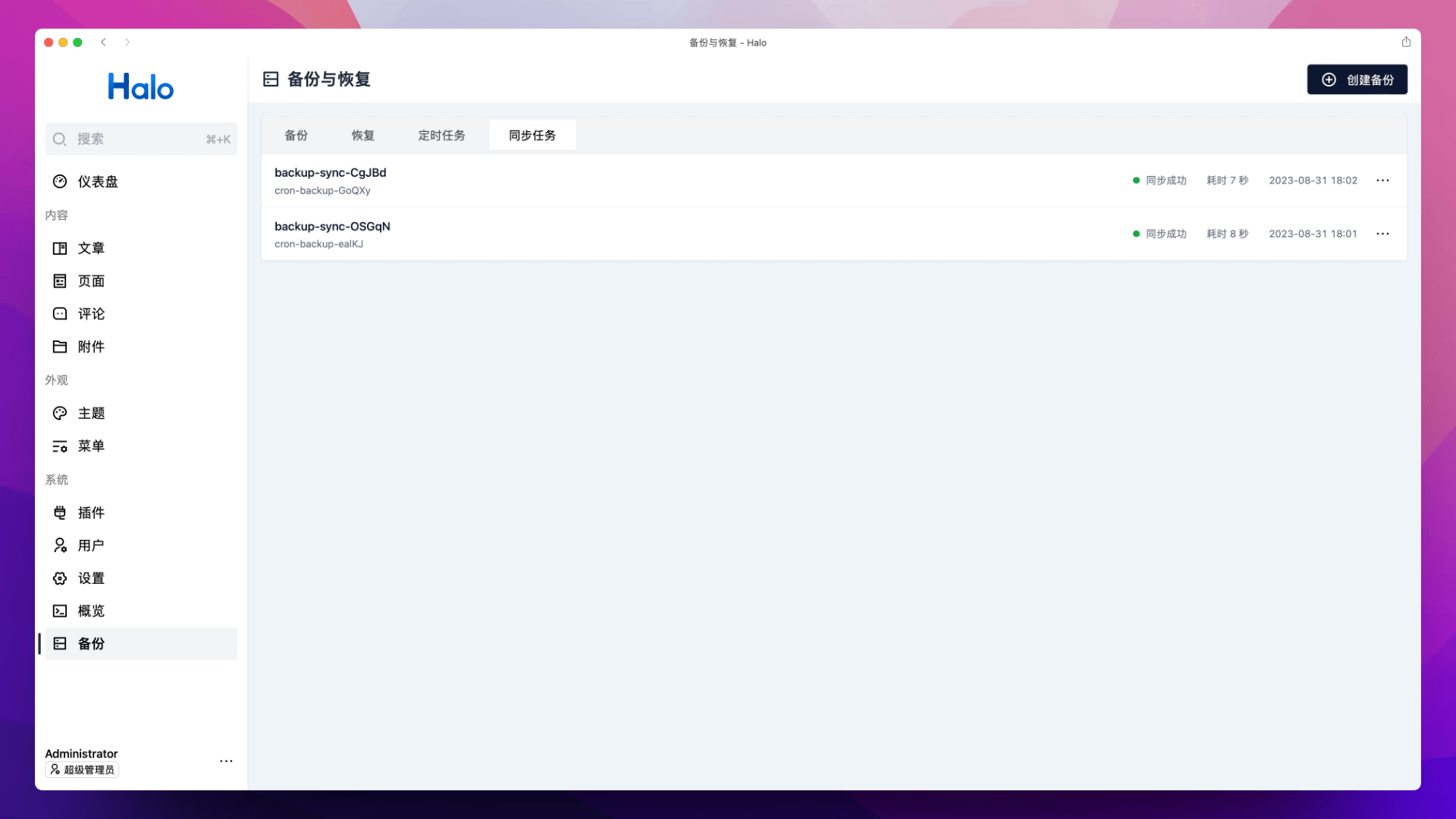
Task: Click the Halo logo
Action: 140,87
